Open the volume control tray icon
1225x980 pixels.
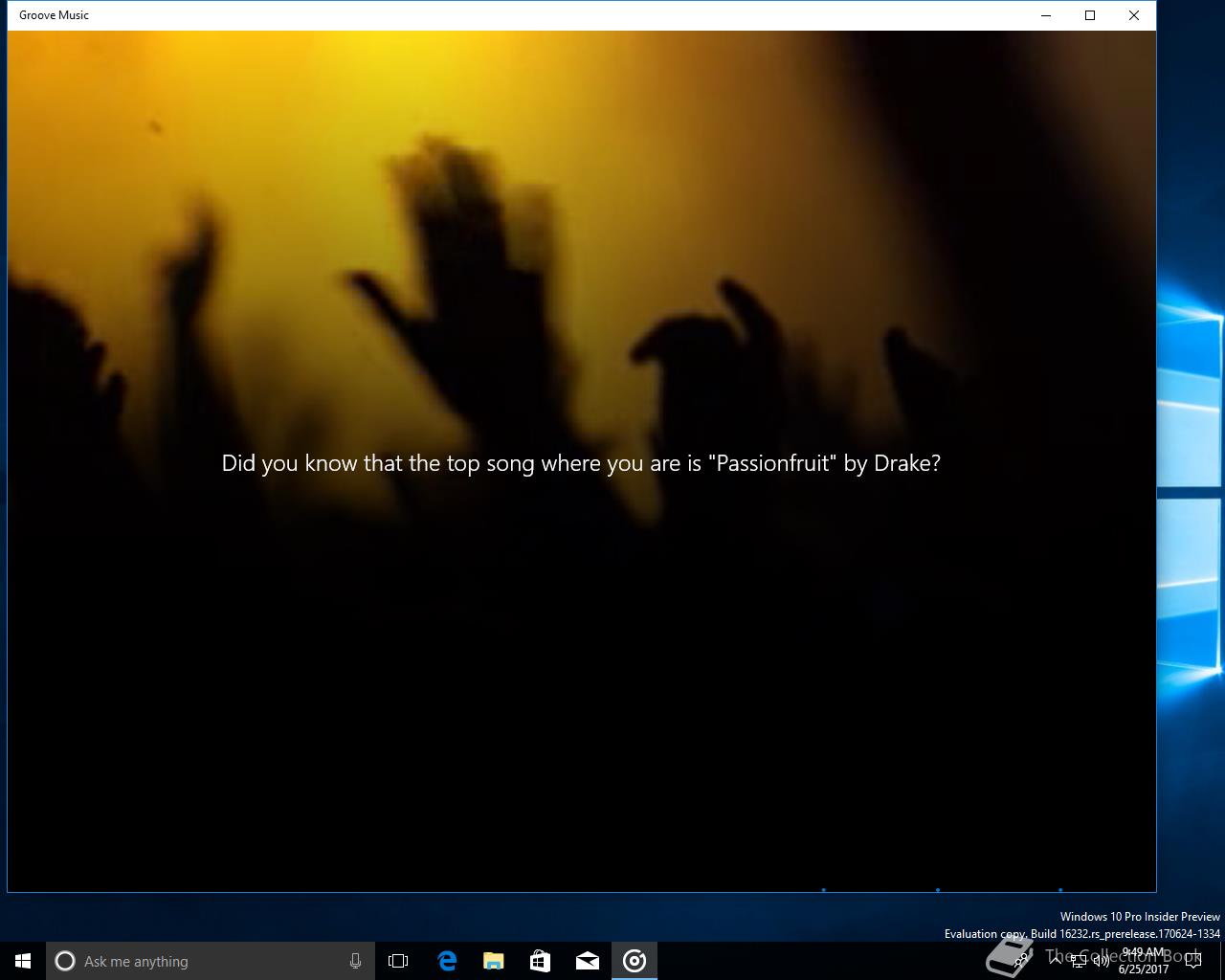[1102, 961]
